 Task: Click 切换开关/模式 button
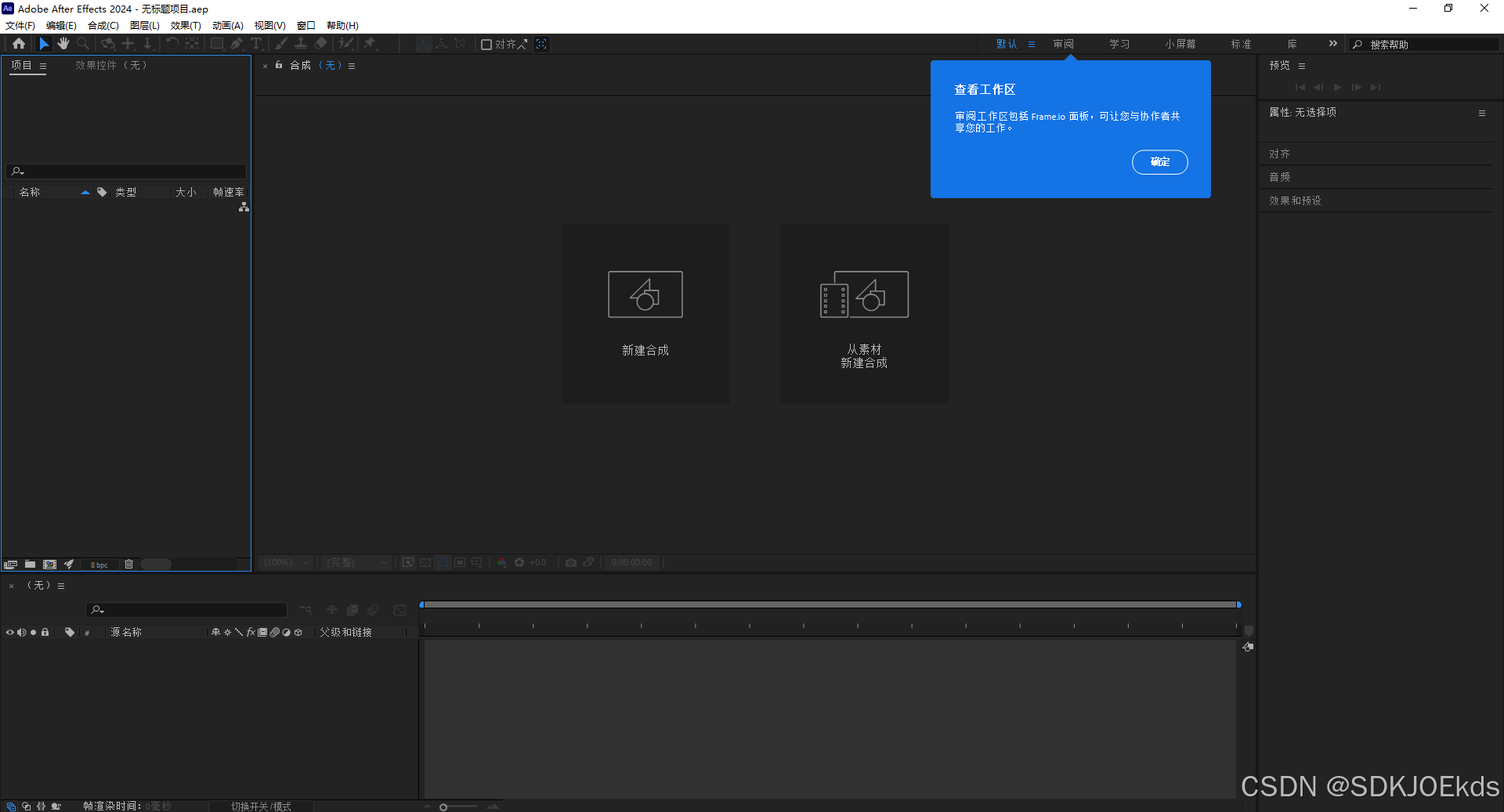[x=261, y=806]
